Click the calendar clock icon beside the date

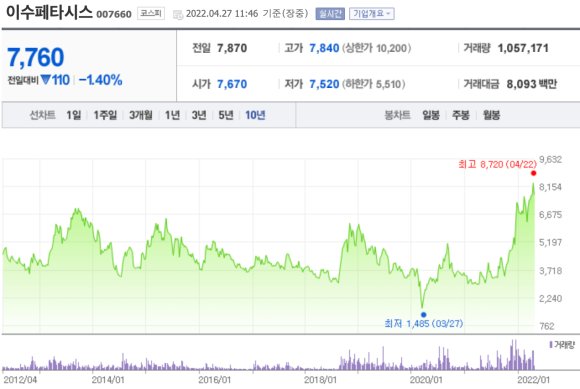pos(178,14)
